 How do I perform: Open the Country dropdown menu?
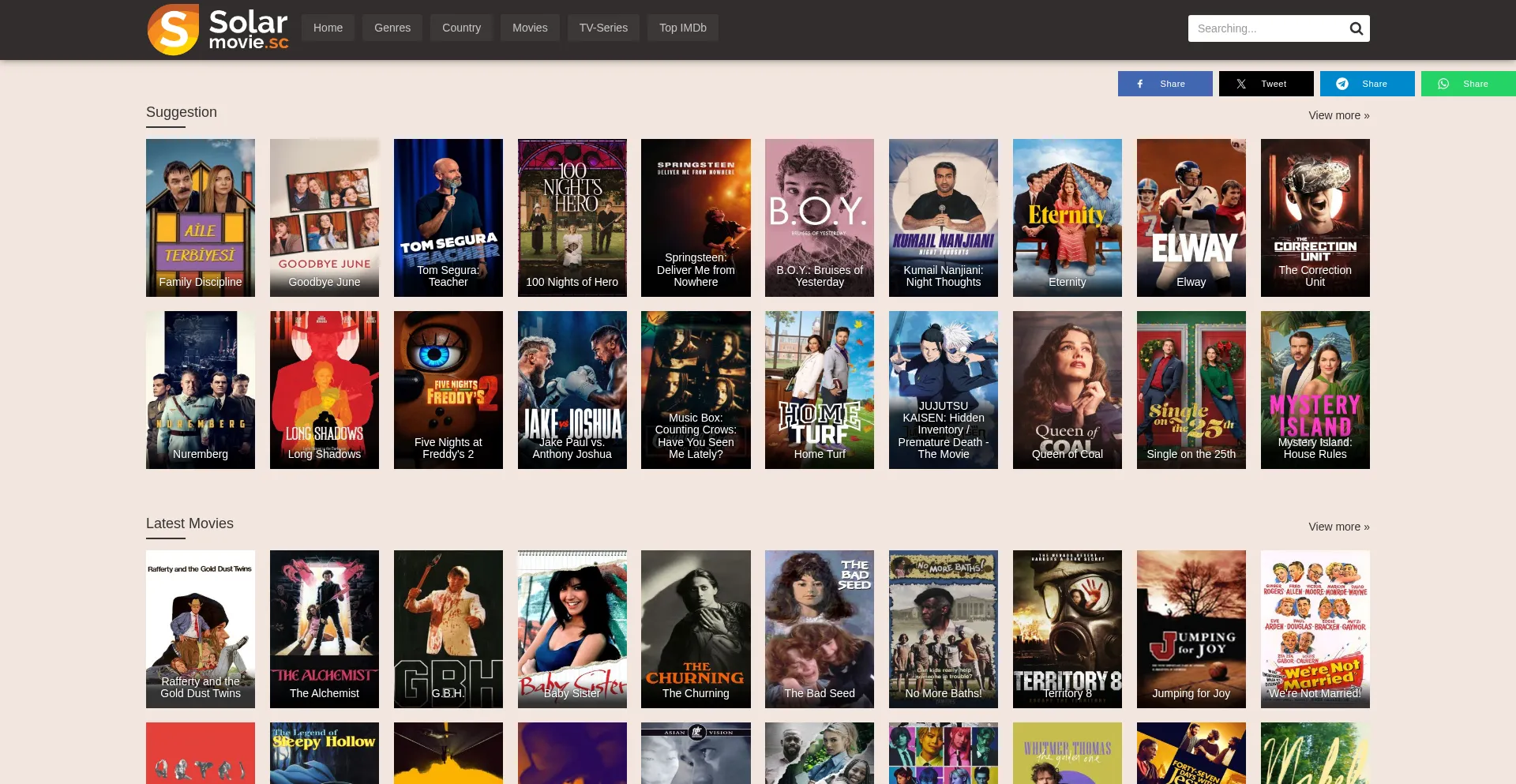[461, 28]
